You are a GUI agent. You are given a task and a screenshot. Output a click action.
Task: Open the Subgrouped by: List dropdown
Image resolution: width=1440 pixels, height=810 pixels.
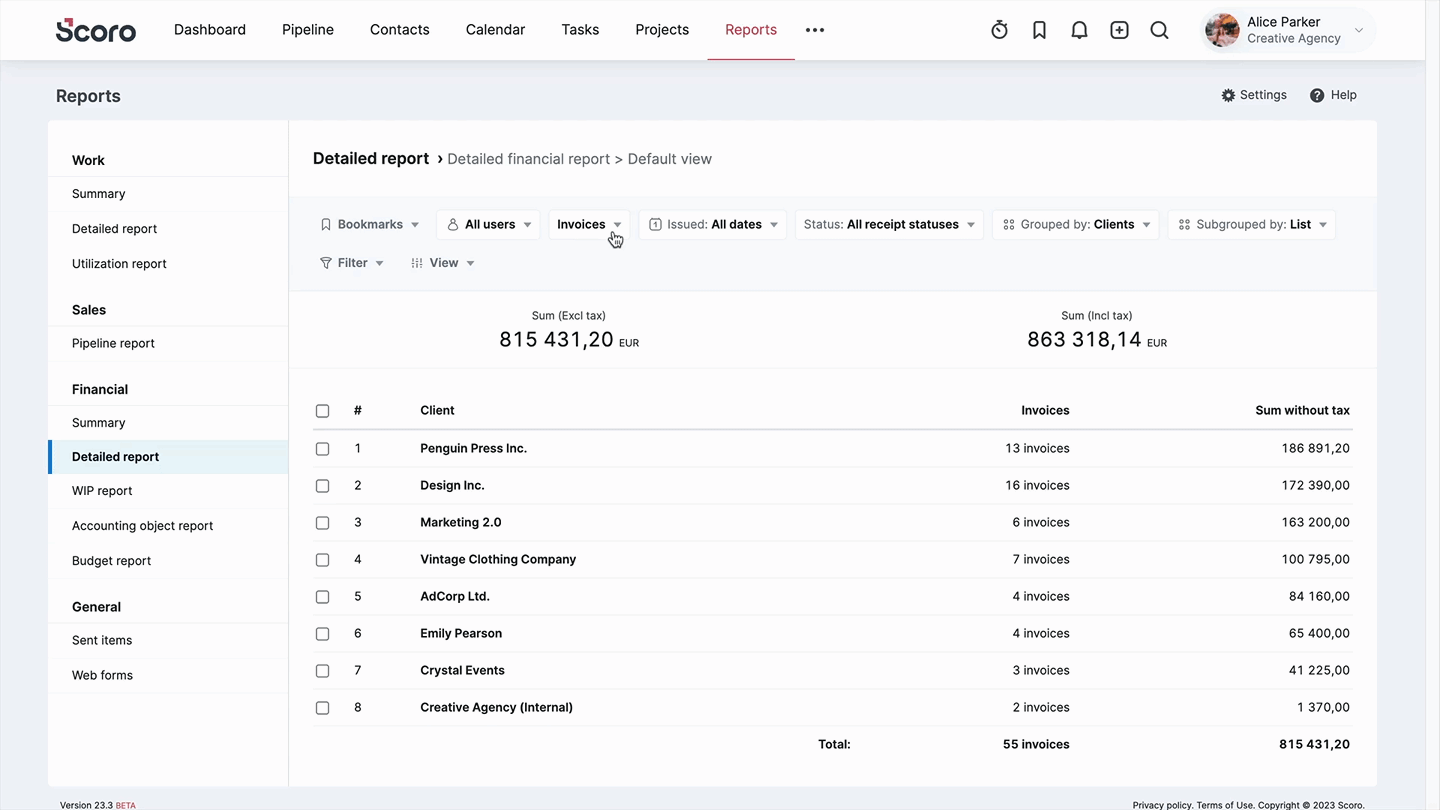point(1252,224)
